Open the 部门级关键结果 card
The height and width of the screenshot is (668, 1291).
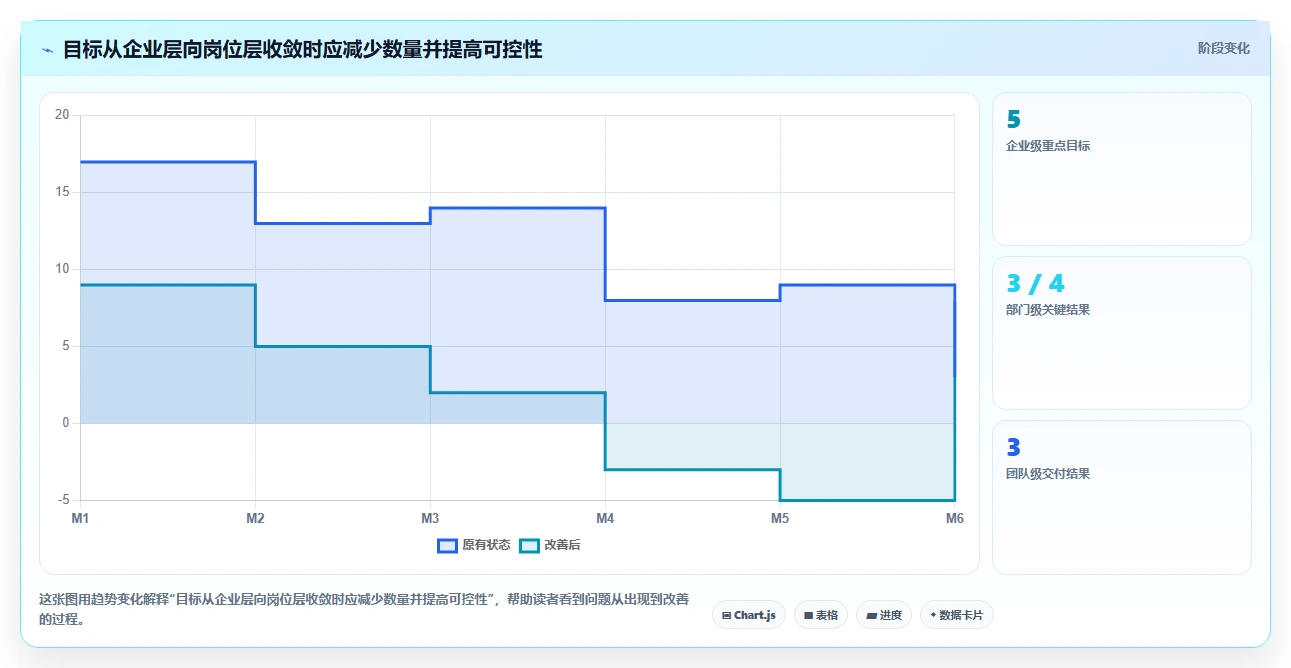click(x=1121, y=333)
